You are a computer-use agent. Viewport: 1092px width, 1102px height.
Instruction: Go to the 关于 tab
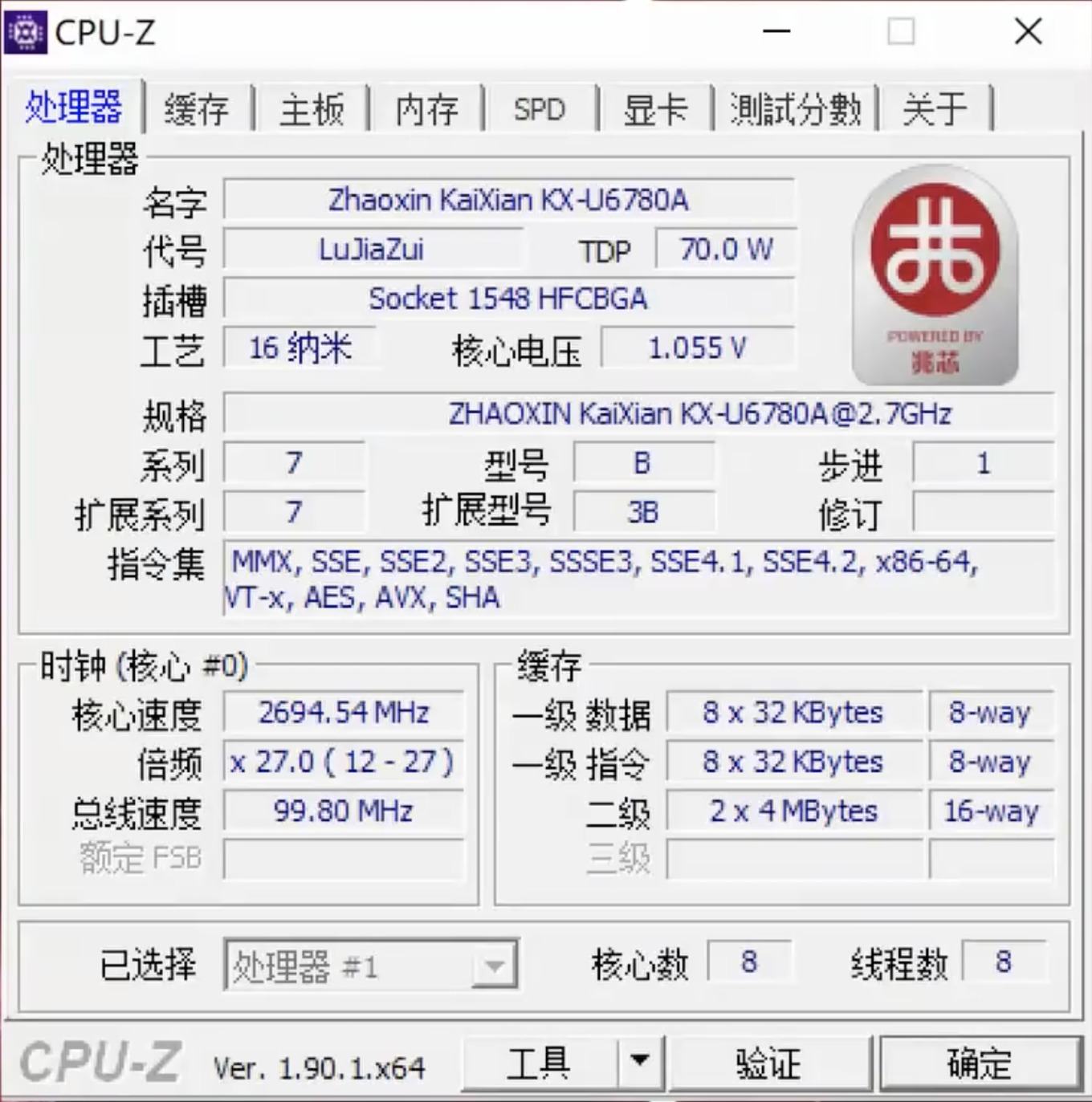[x=935, y=108]
